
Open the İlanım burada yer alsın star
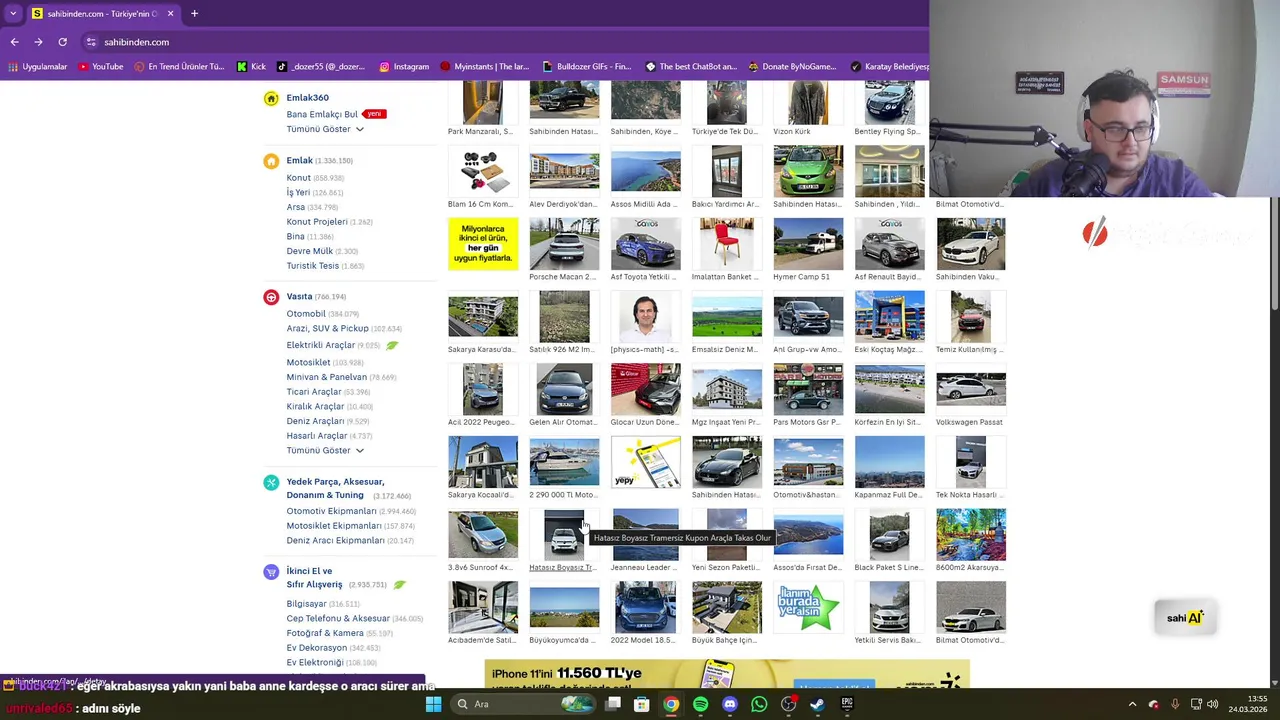click(x=808, y=607)
